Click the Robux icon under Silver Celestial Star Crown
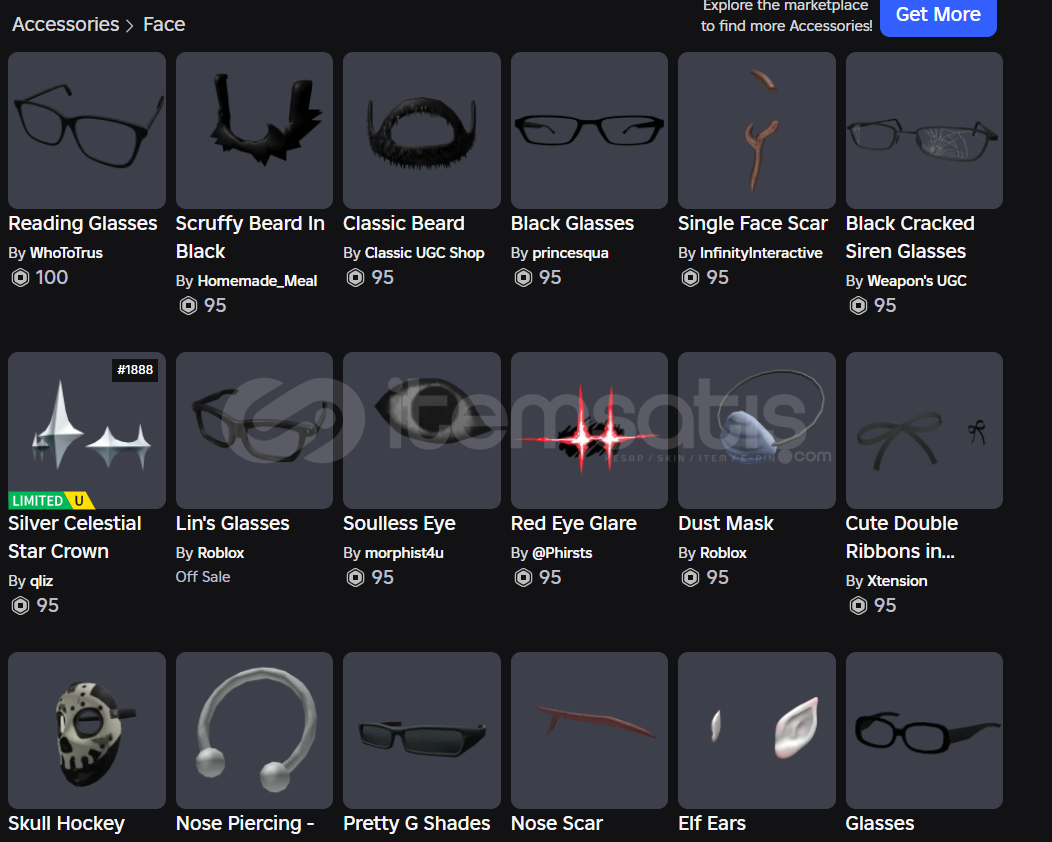 tap(20, 606)
